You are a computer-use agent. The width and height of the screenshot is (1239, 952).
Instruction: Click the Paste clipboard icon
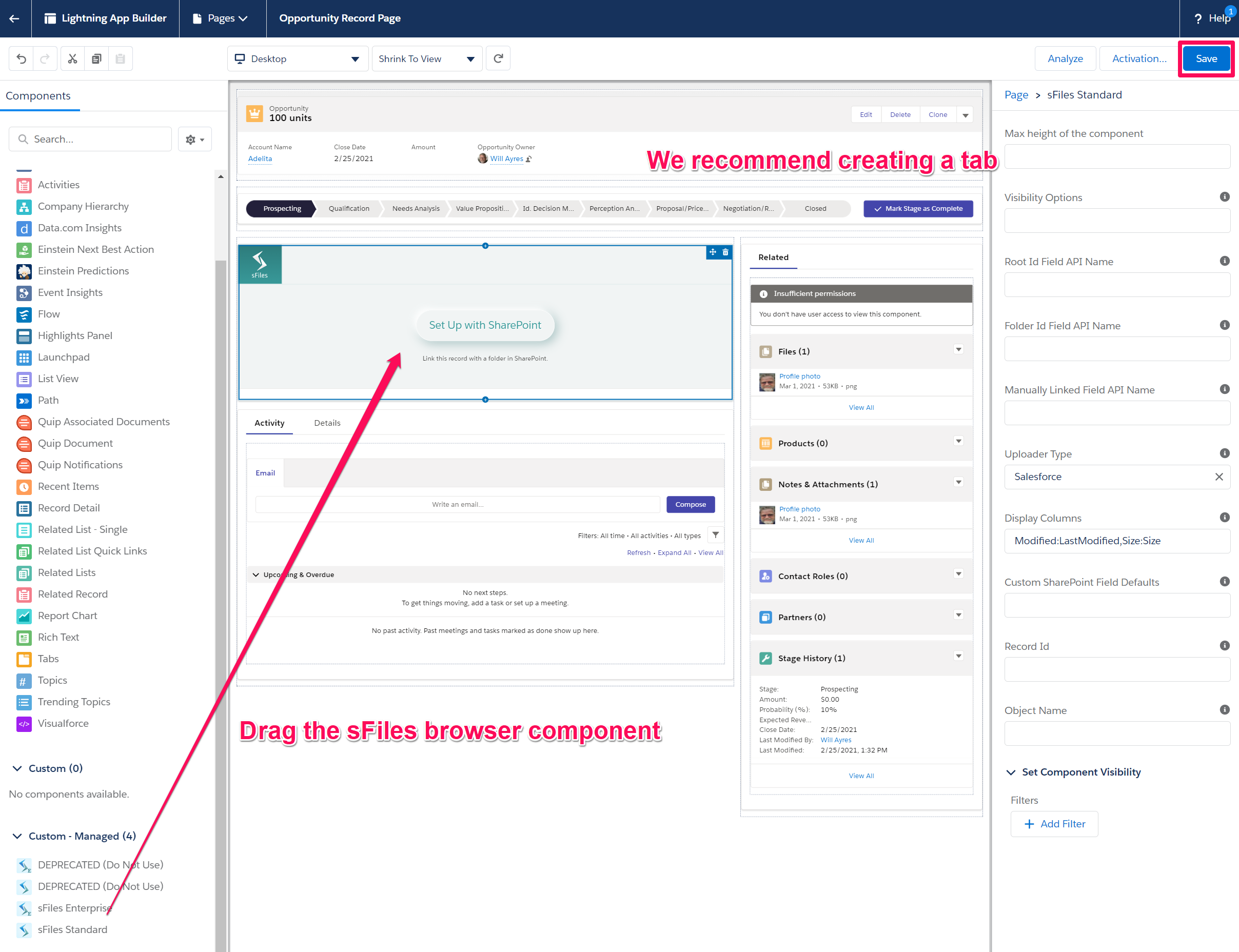tap(120, 58)
